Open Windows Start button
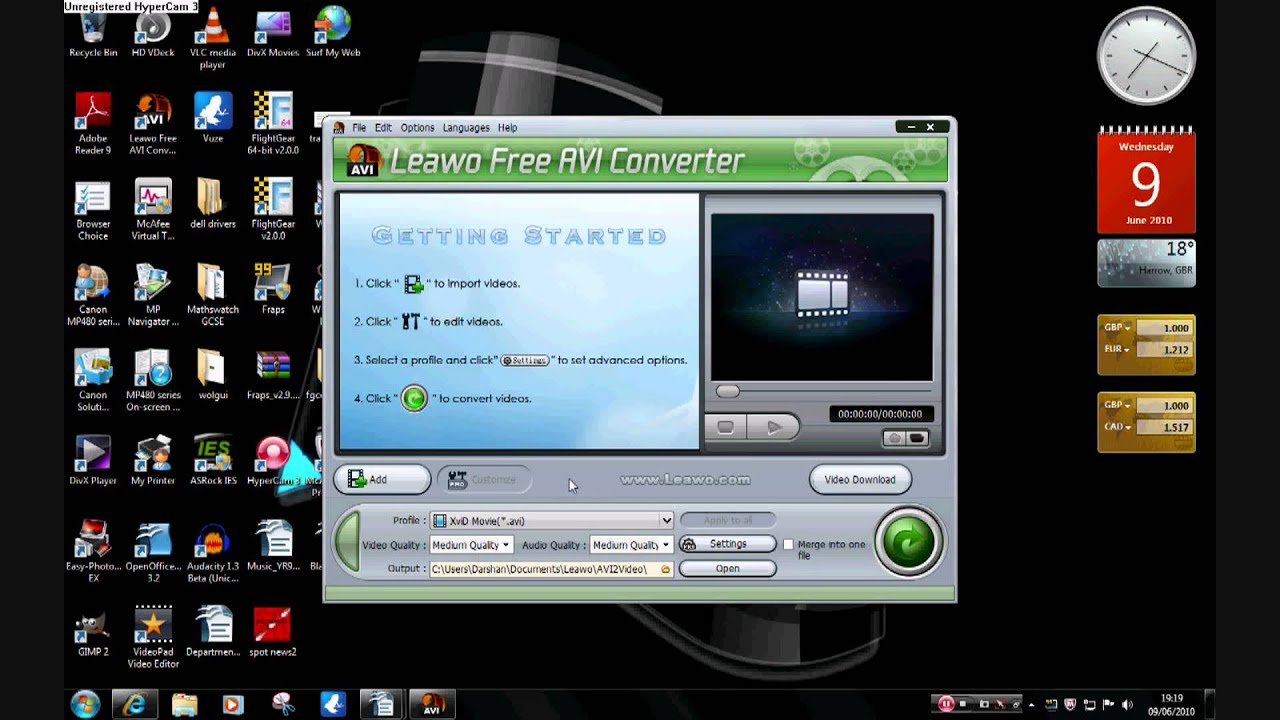 pyautogui.click(x=85, y=704)
